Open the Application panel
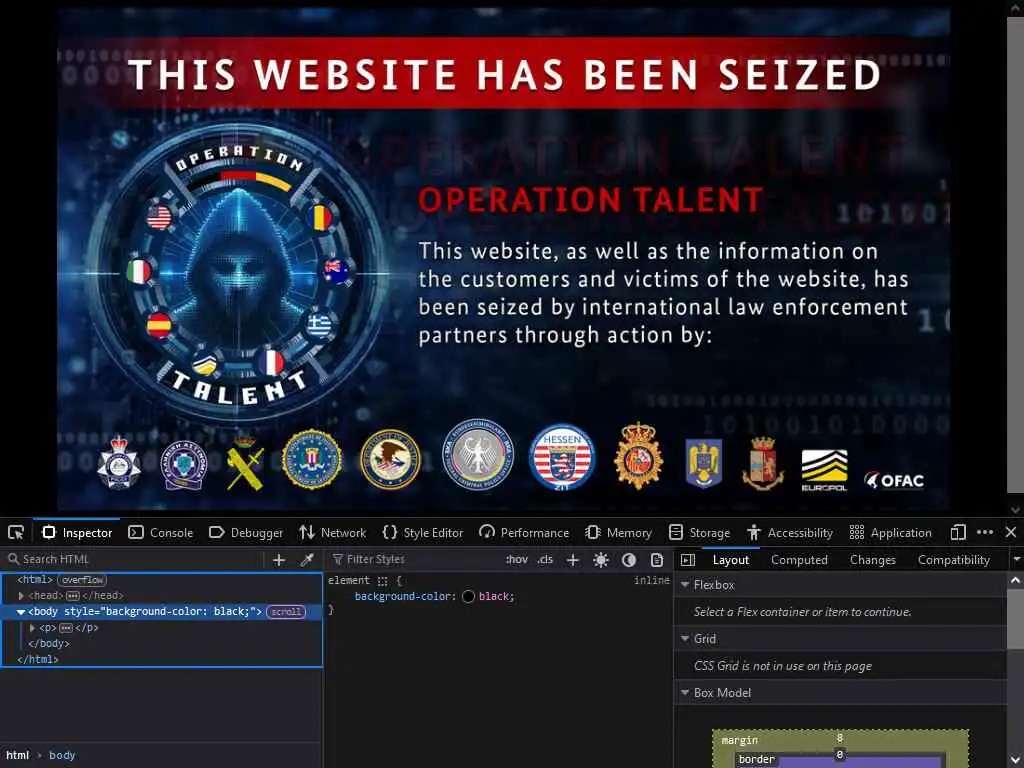This screenshot has width=1024, height=768. tap(891, 532)
